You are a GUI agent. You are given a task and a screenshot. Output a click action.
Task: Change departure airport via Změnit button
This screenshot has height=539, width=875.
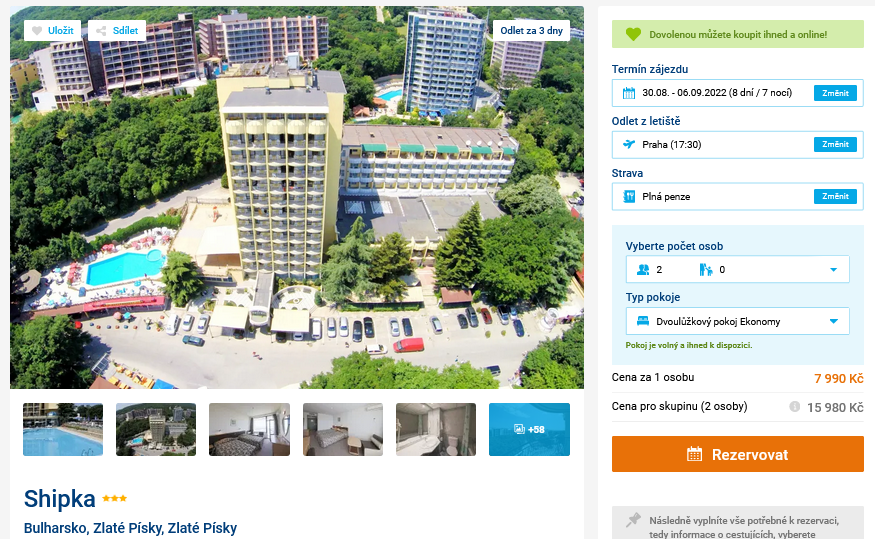pos(835,145)
